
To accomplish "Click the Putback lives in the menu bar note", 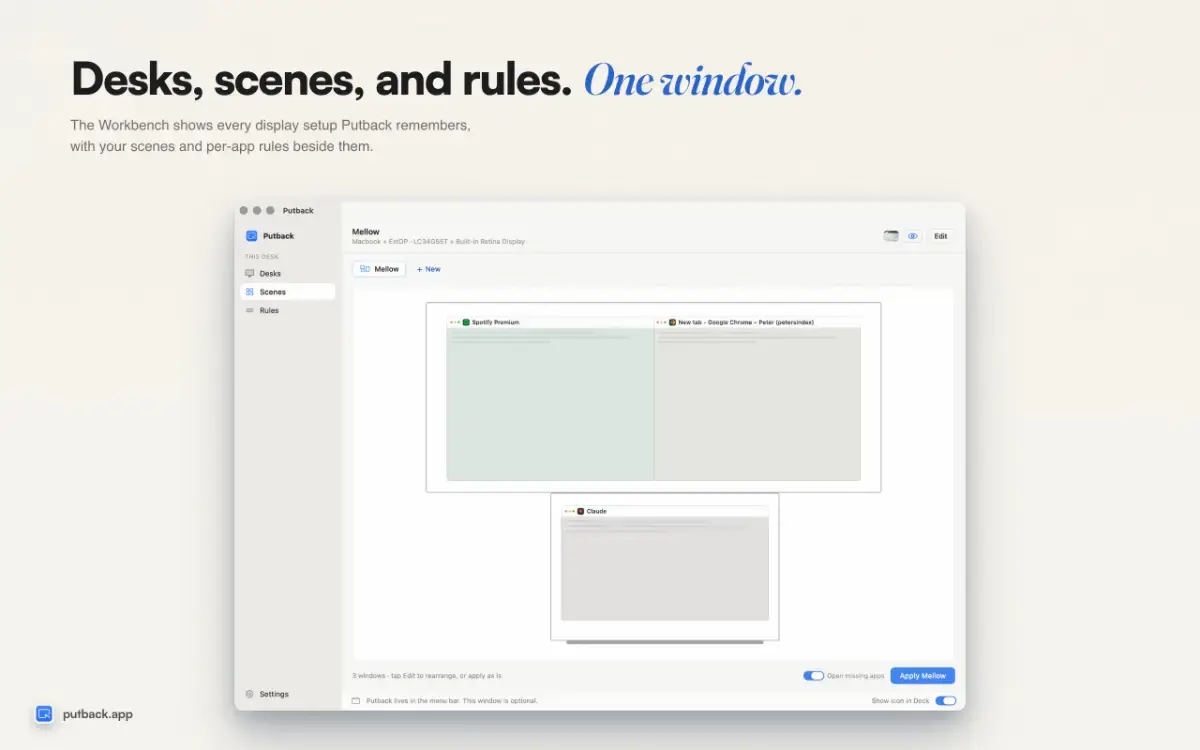I will coord(452,701).
